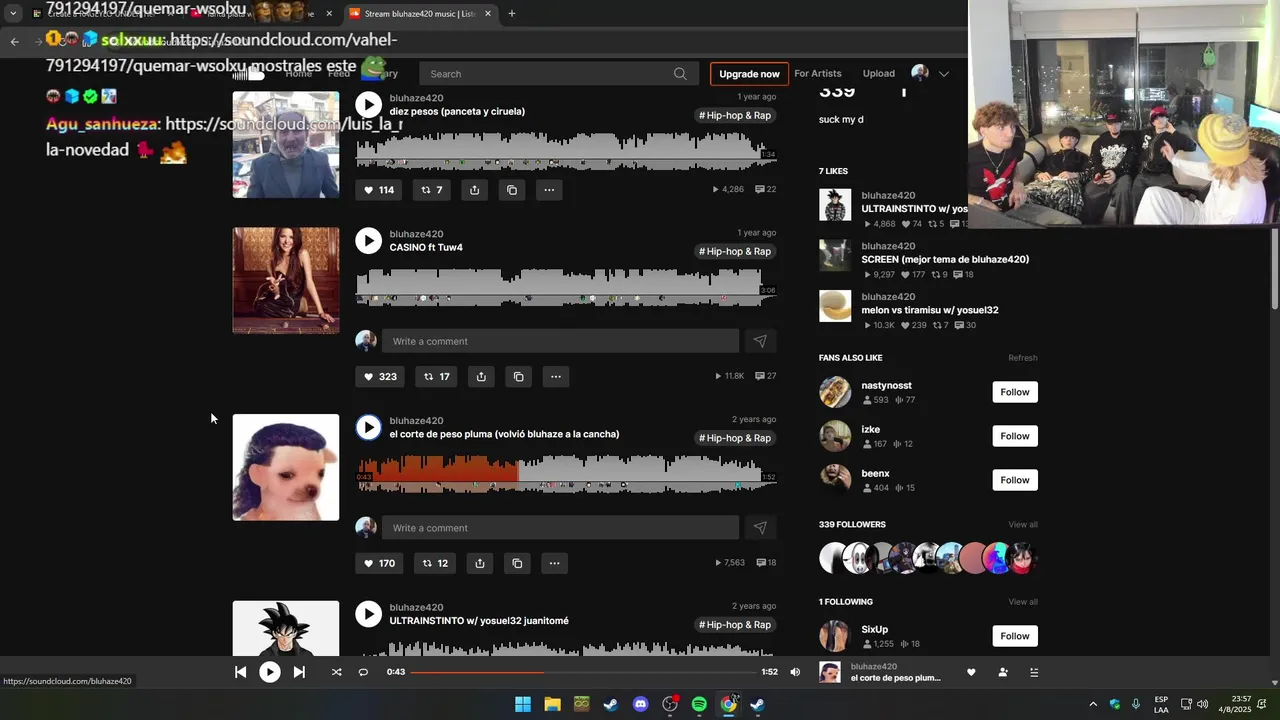Repost 'CASINO ft Tuw4' showing 17 reposts
1280x720 pixels.
coord(436,377)
